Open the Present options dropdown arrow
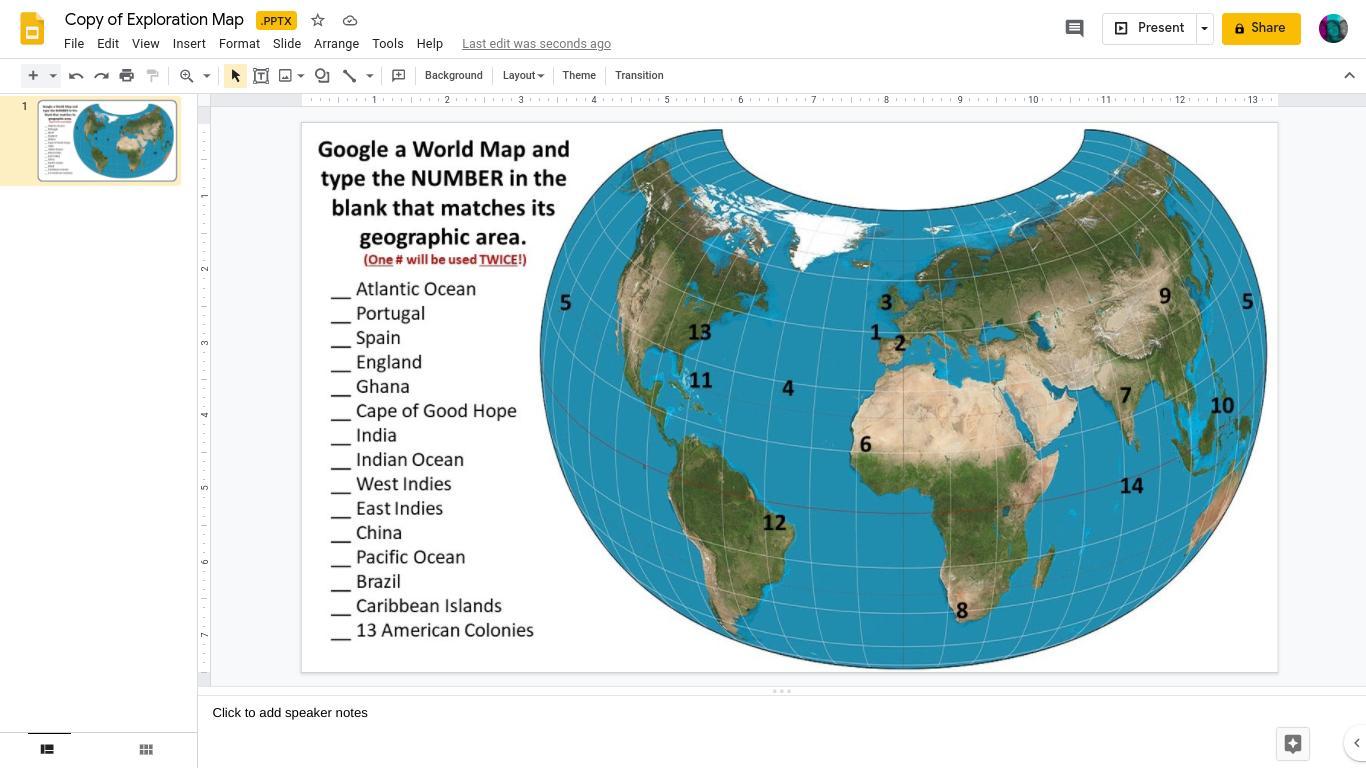The height and width of the screenshot is (768, 1366). (1204, 28)
